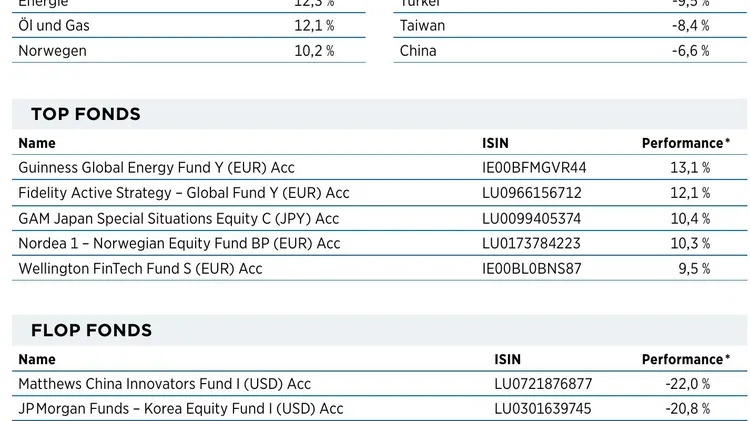Click ISIN LU0966156712
This screenshot has height=421, width=750.
pos(531,193)
